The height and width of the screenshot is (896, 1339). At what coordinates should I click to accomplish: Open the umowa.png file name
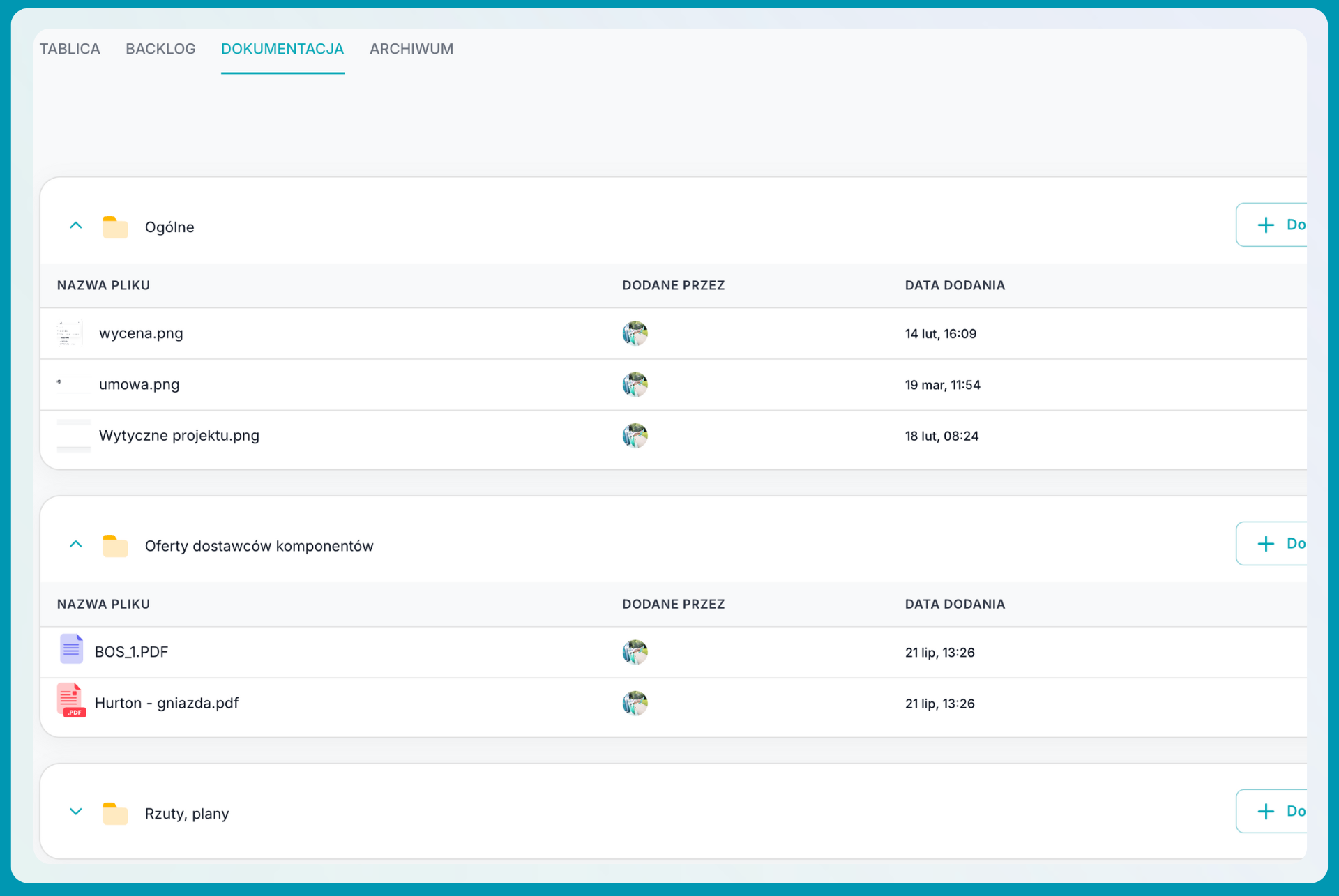[139, 384]
